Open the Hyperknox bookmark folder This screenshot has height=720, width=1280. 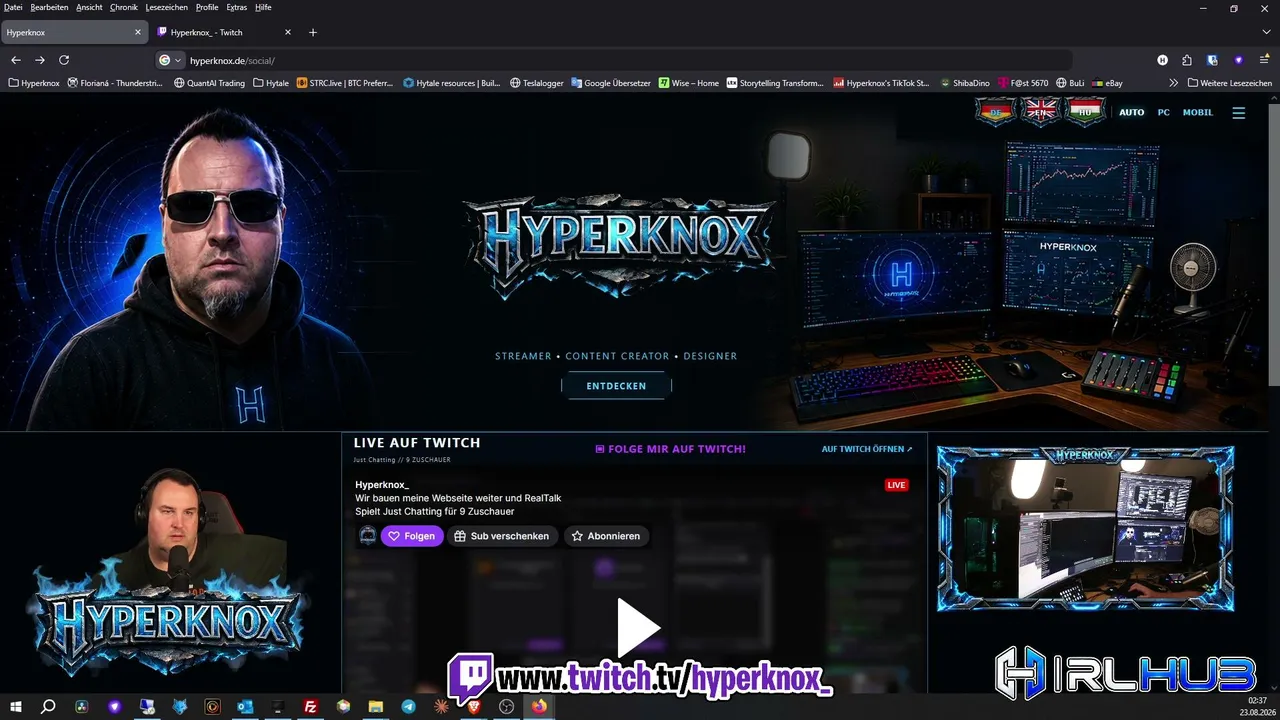(34, 83)
